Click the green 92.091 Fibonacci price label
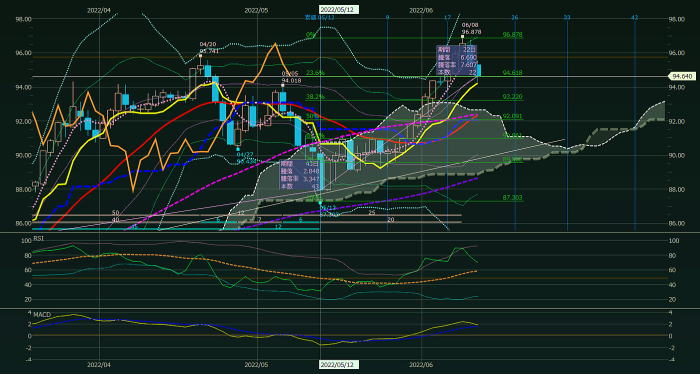 512,116
